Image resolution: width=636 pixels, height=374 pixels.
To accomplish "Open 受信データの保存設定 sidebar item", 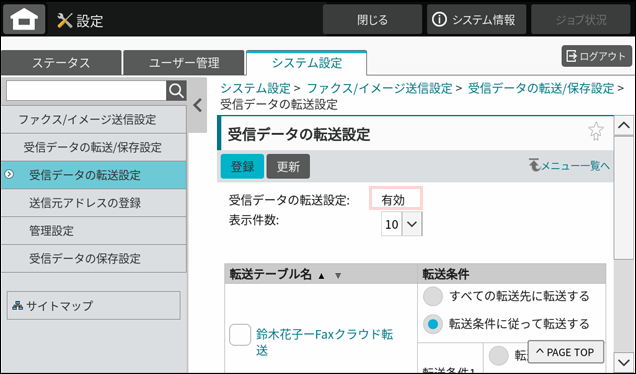I will (94, 258).
